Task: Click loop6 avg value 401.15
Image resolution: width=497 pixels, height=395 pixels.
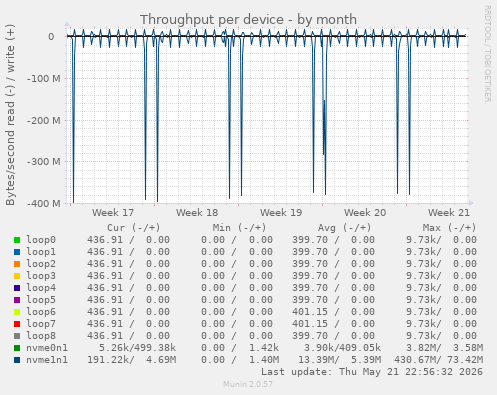Action: pos(310,312)
